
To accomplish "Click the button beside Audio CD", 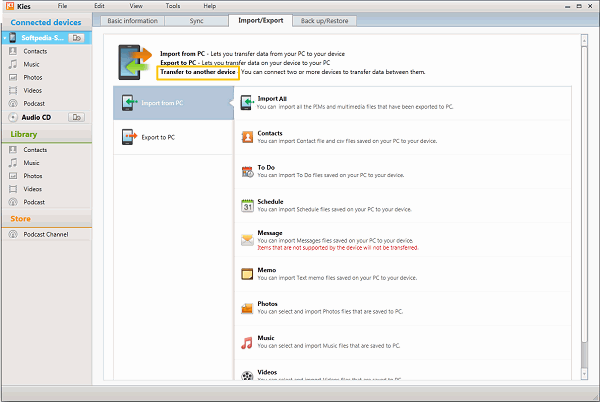I will 77,118.
